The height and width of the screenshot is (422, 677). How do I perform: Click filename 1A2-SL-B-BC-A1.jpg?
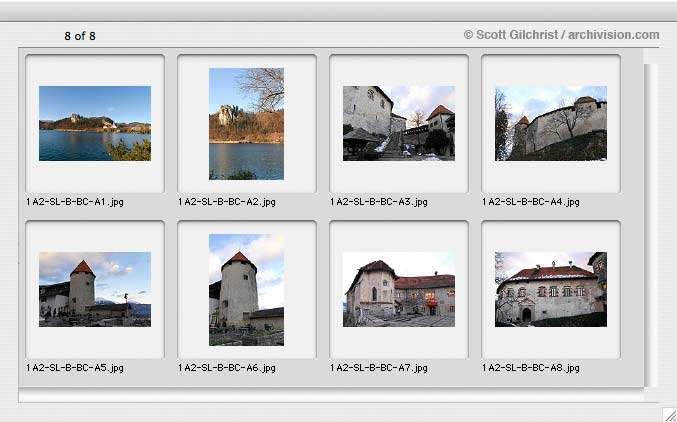point(75,202)
